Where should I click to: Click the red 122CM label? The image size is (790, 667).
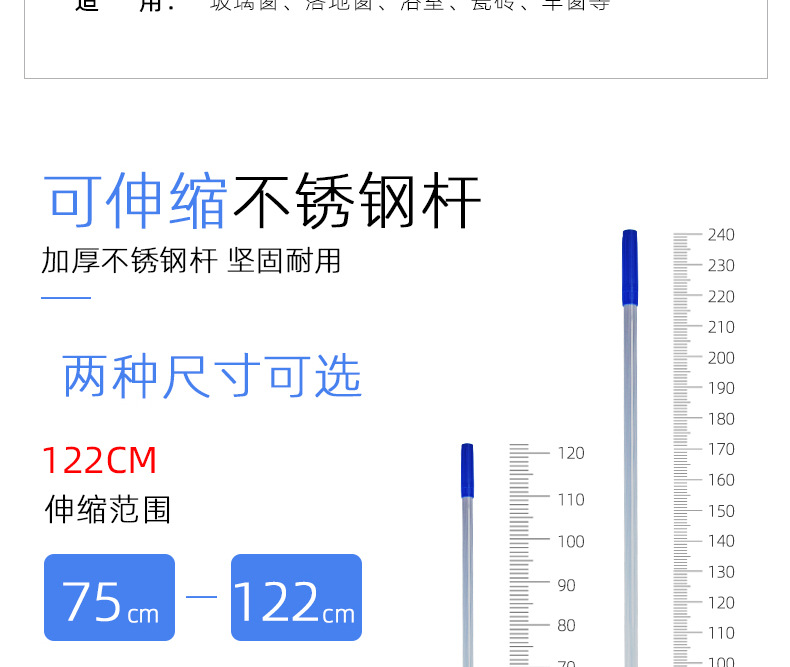point(99,460)
